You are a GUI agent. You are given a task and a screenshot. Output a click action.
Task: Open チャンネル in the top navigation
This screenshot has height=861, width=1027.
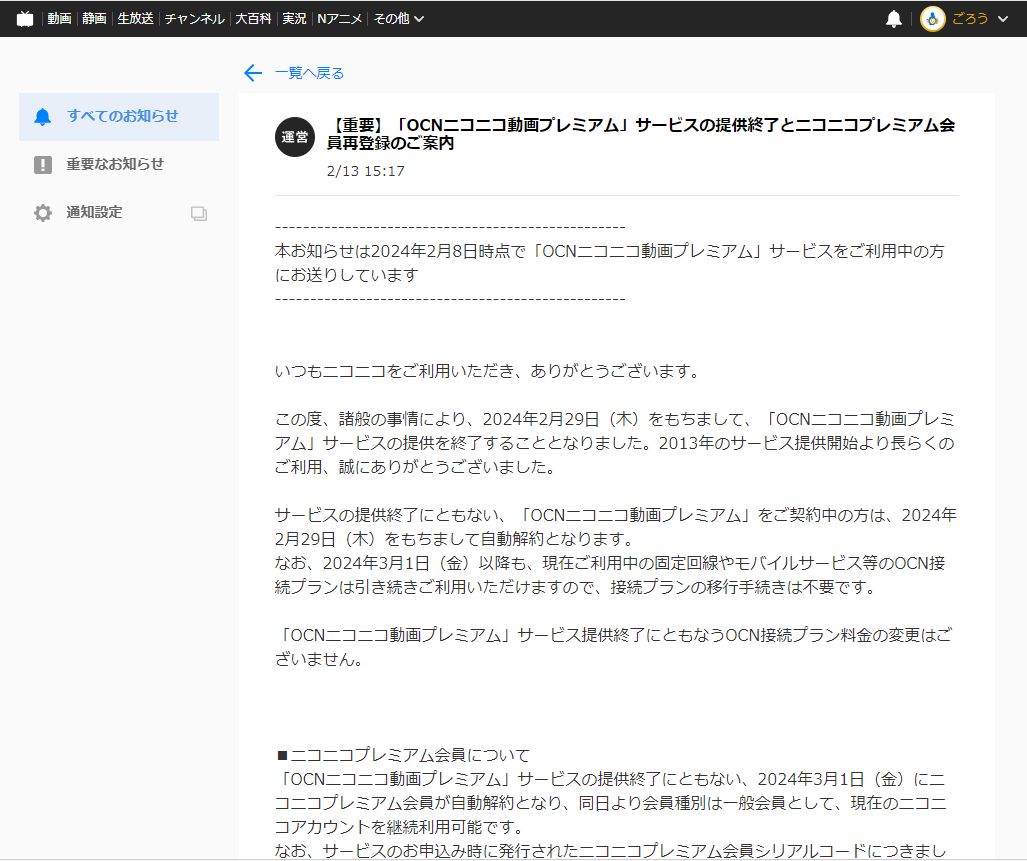click(x=195, y=19)
